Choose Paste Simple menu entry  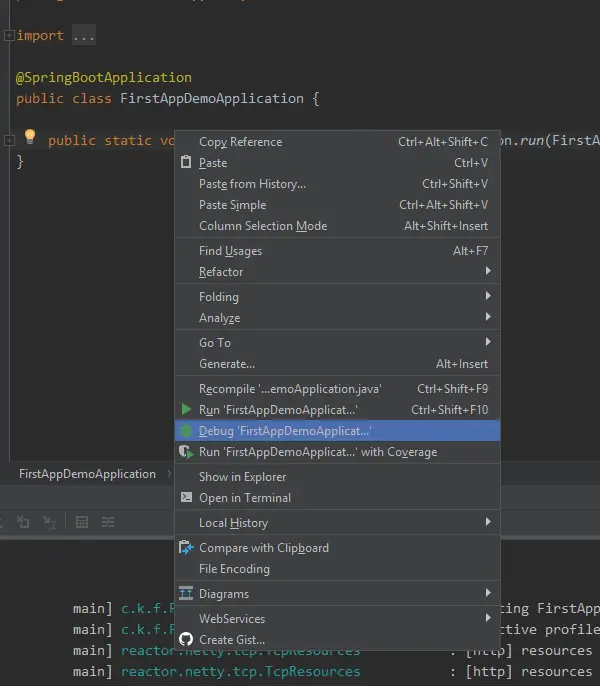point(337,205)
